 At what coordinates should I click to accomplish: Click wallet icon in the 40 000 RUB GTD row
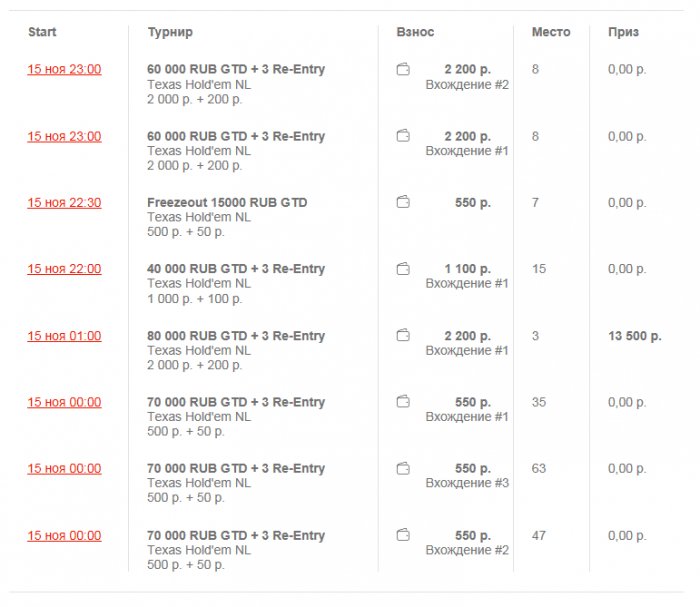tap(403, 269)
